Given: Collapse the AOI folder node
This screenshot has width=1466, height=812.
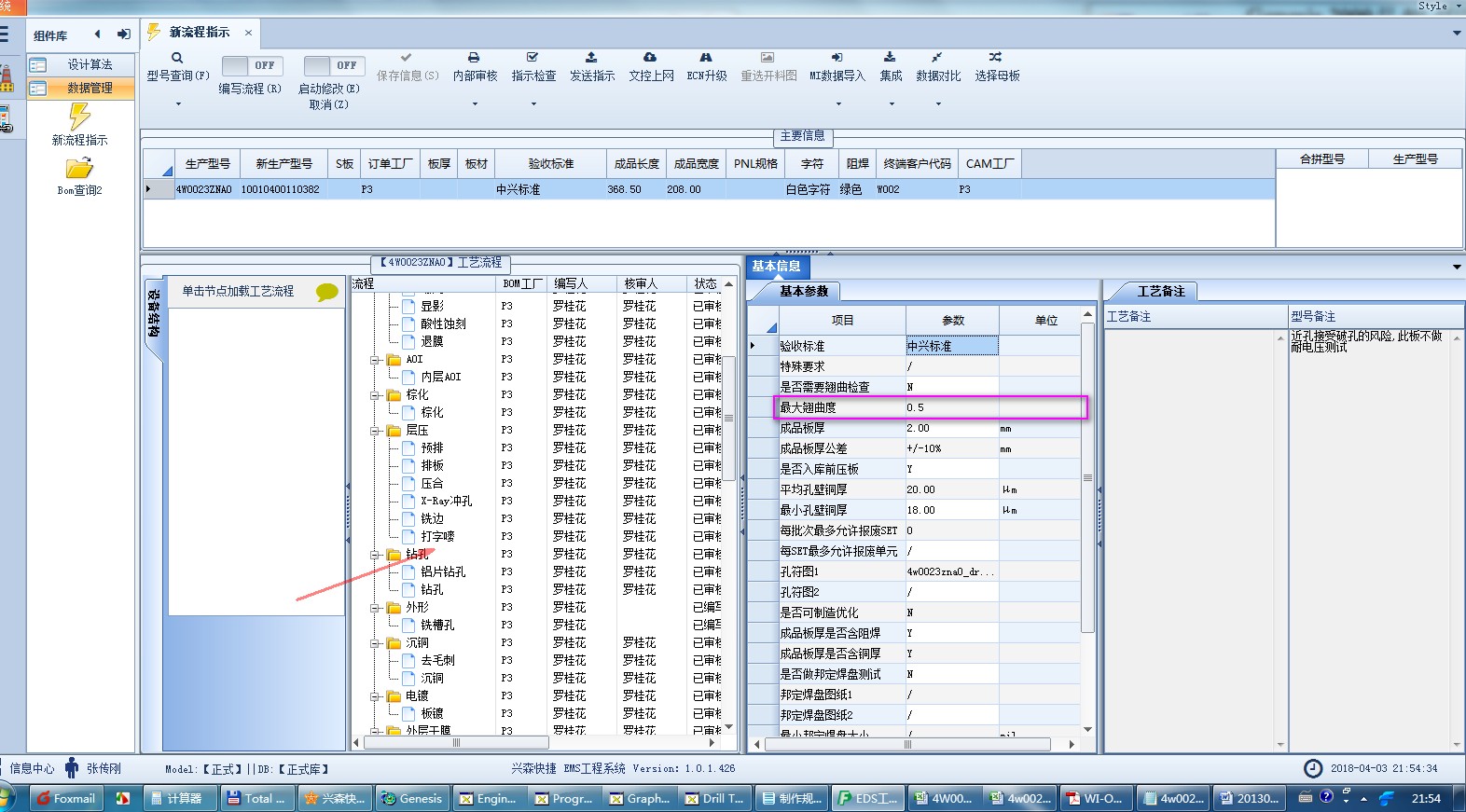Looking at the screenshot, I should click(376, 359).
